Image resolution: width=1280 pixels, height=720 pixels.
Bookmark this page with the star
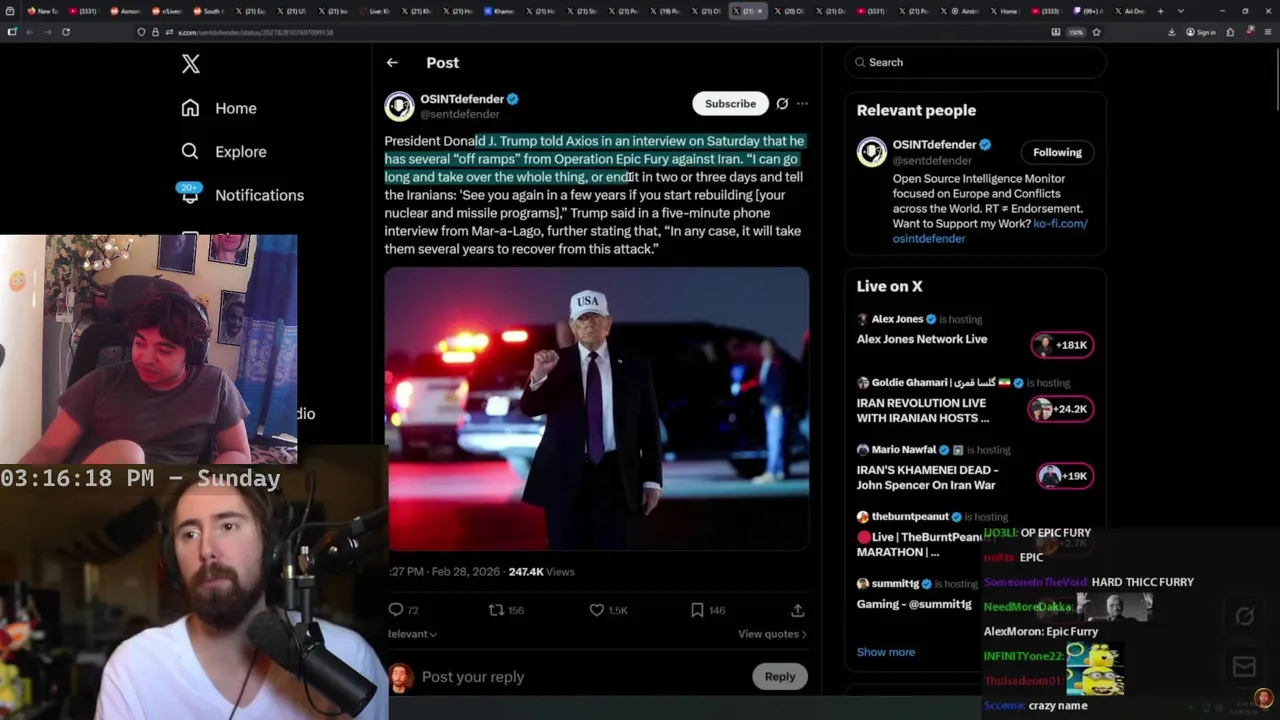[1096, 32]
